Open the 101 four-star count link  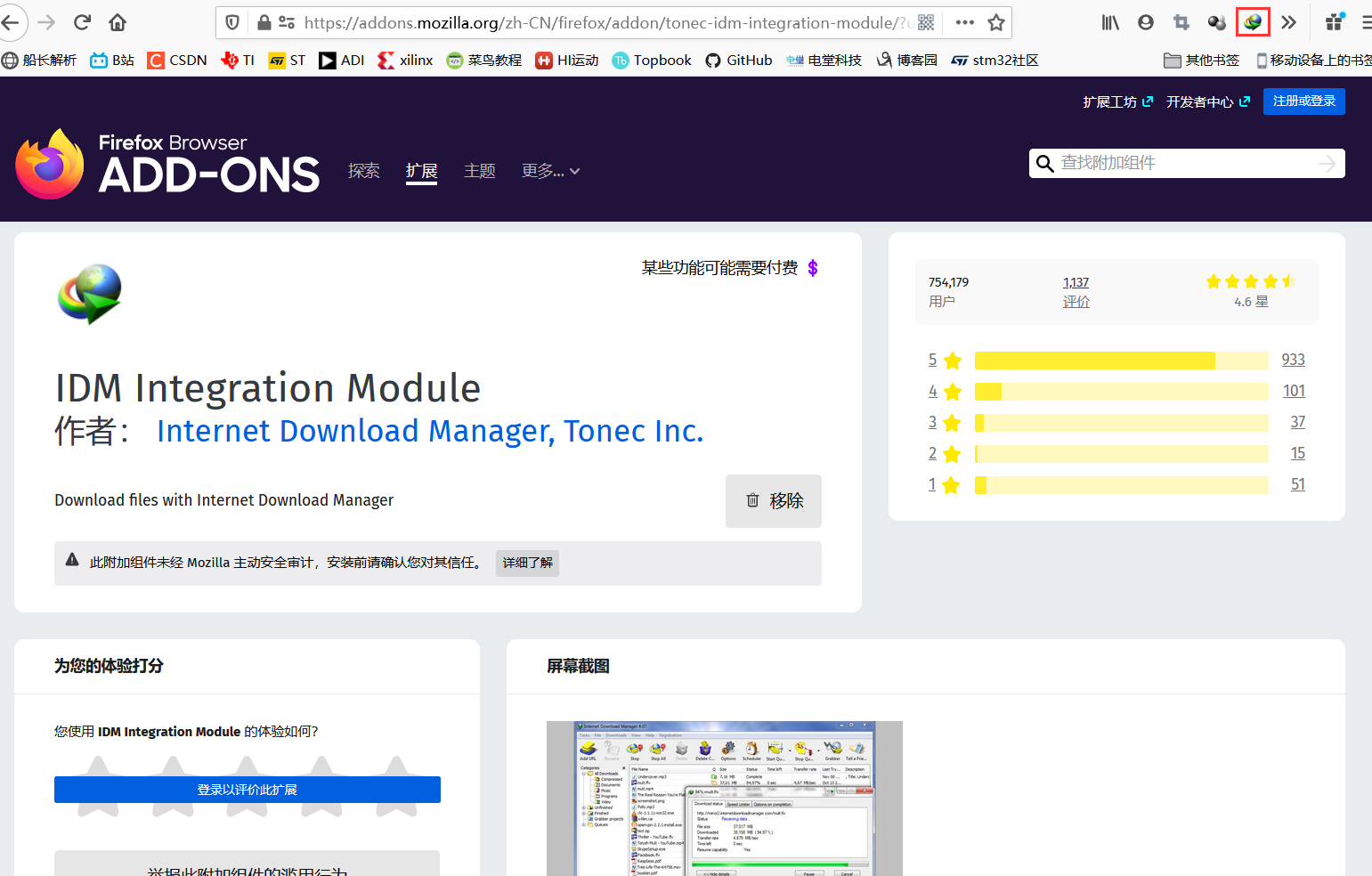coord(1294,391)
